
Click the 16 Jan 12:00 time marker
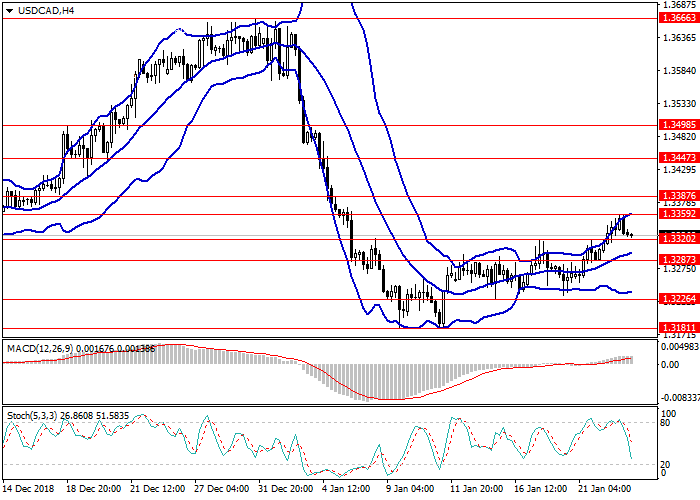click(539, 489)
